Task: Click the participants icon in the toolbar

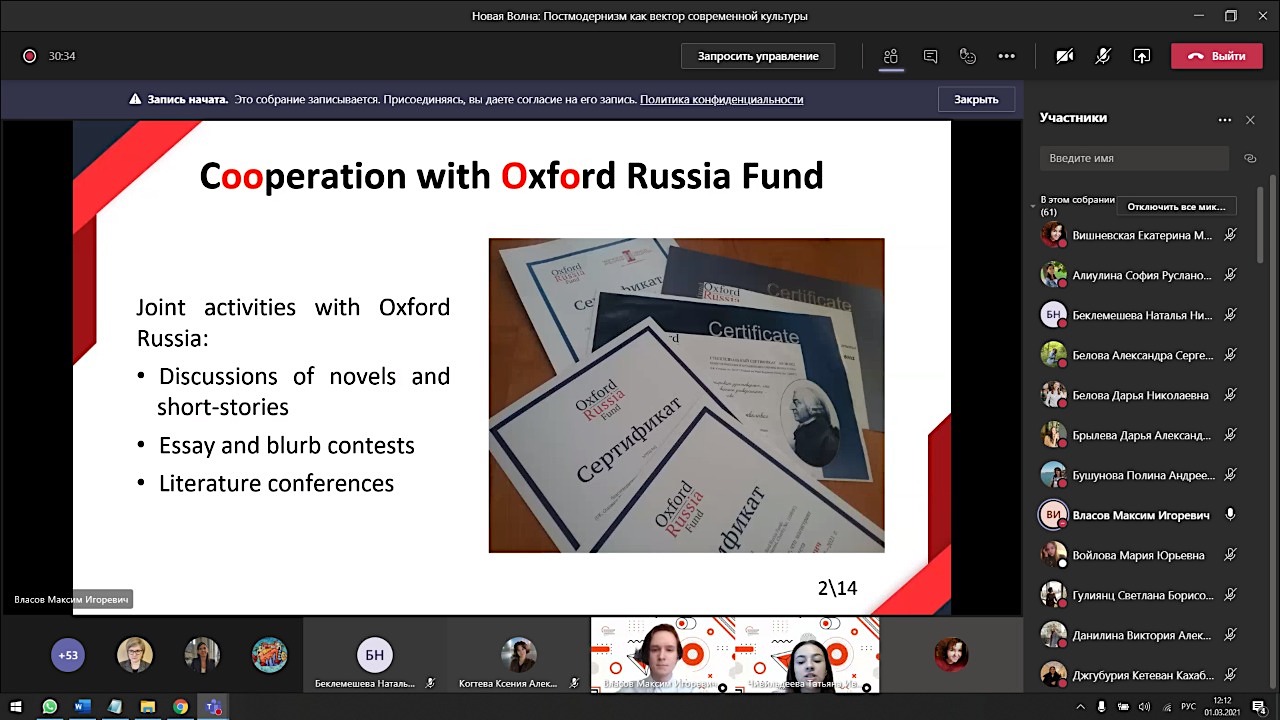Action: (x=891, y=56)
